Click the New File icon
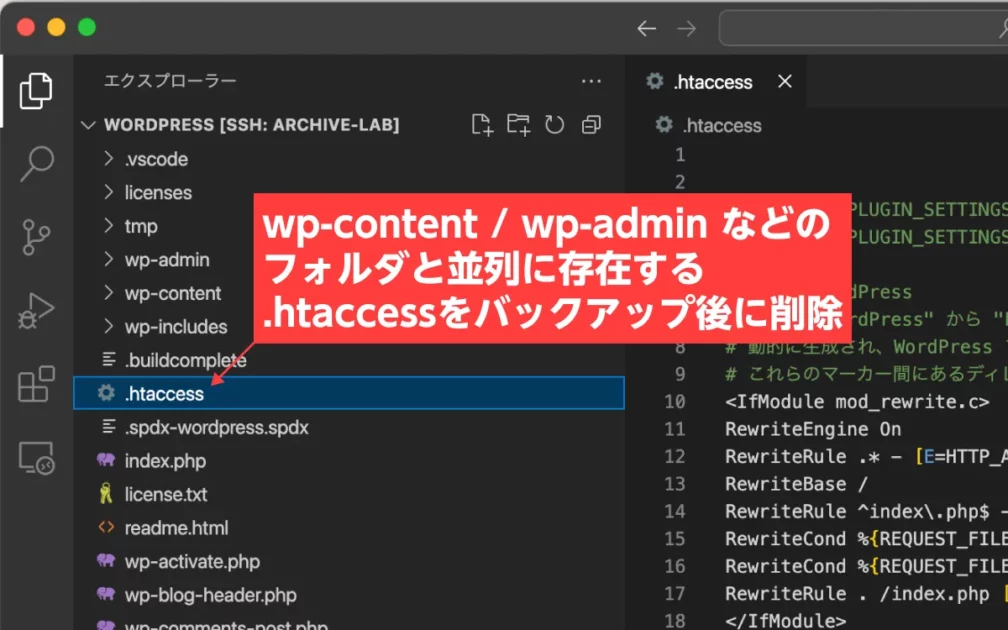This screenshot has height=630, width=1008. 483,125
